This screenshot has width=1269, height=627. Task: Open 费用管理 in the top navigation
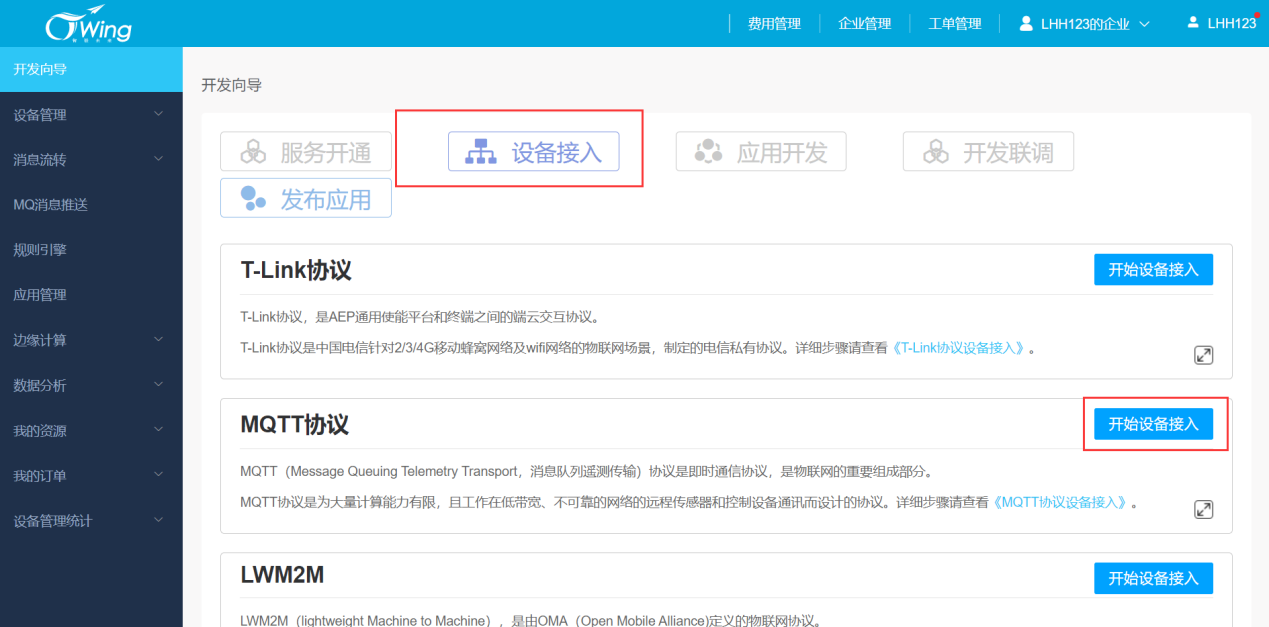(774, 23)
